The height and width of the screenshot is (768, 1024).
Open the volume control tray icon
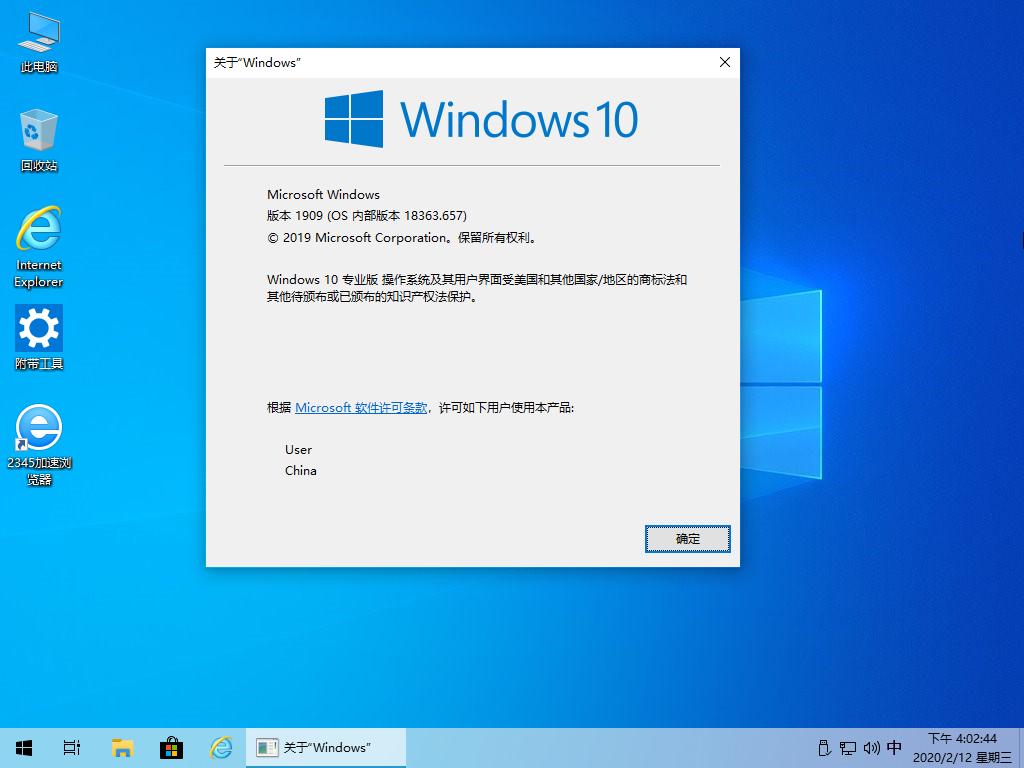click(x=871, y=748)
